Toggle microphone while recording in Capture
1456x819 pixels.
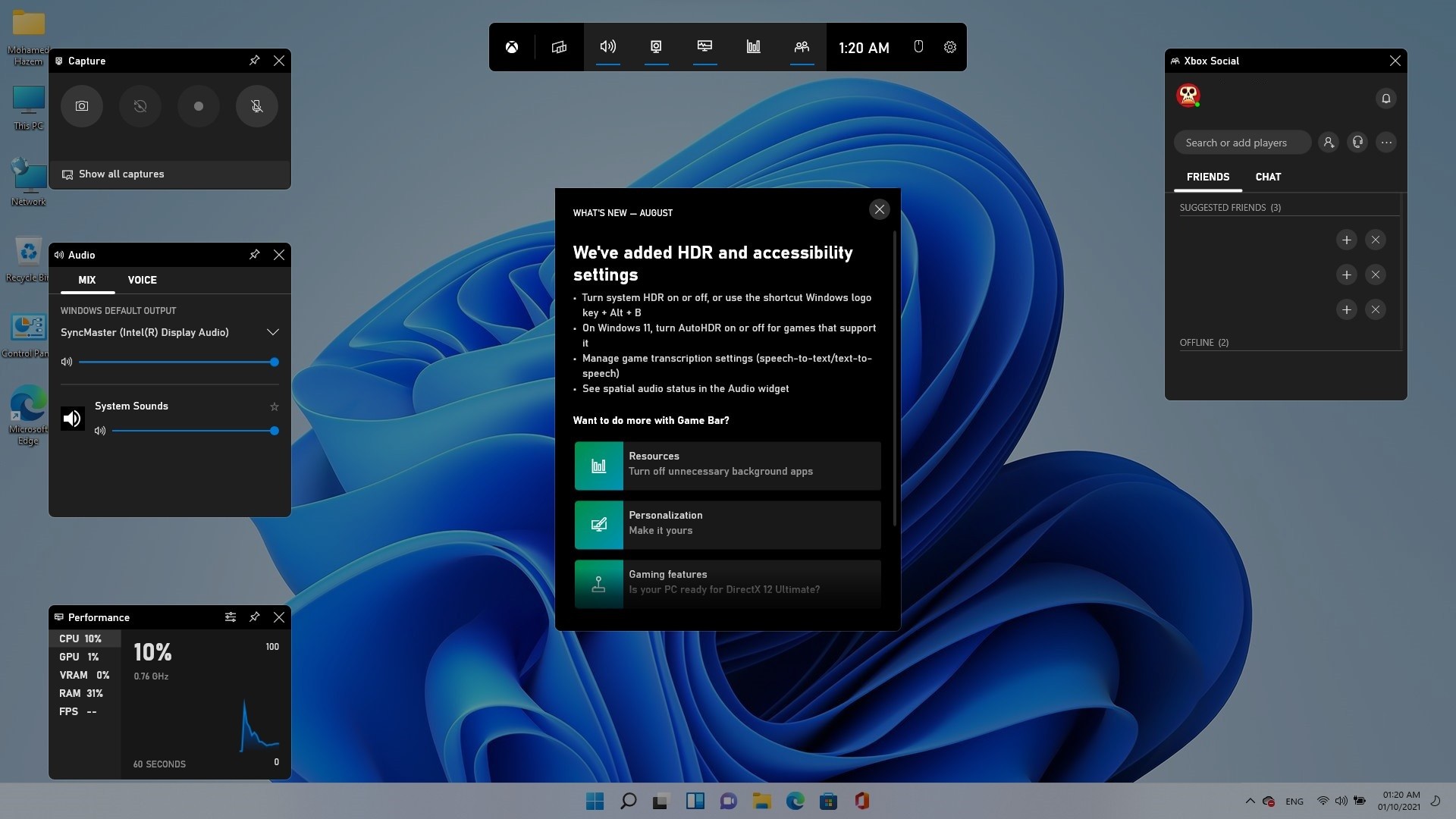coord(257,106)
